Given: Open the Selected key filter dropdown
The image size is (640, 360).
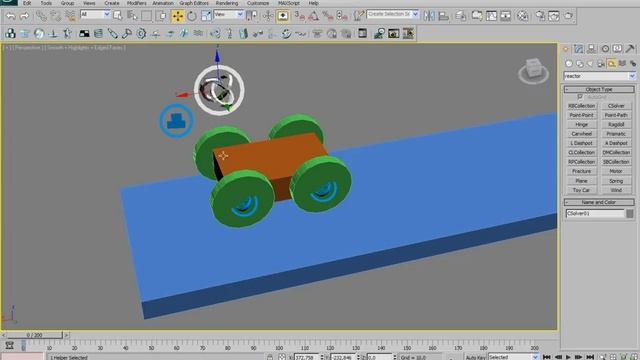Looking at the screenshot, I should (535, 357).
